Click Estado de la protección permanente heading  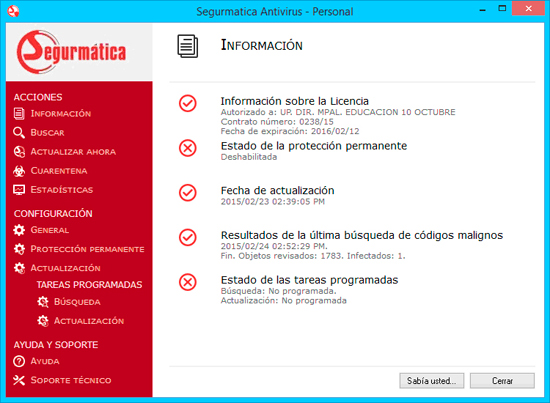point(314,146)
